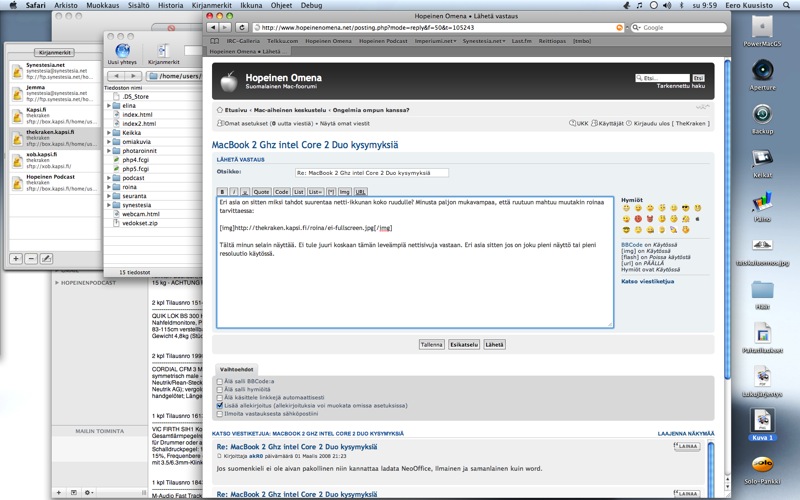Open Imperiumi.net bookmark dropdown
The height and width of the screenshot is (500, 800).
(x=435, y=41)
